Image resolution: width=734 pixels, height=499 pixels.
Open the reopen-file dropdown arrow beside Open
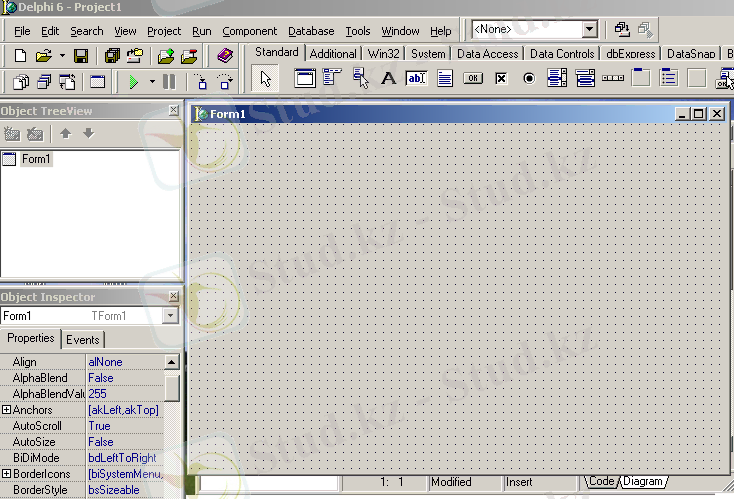tap(62, 56)
